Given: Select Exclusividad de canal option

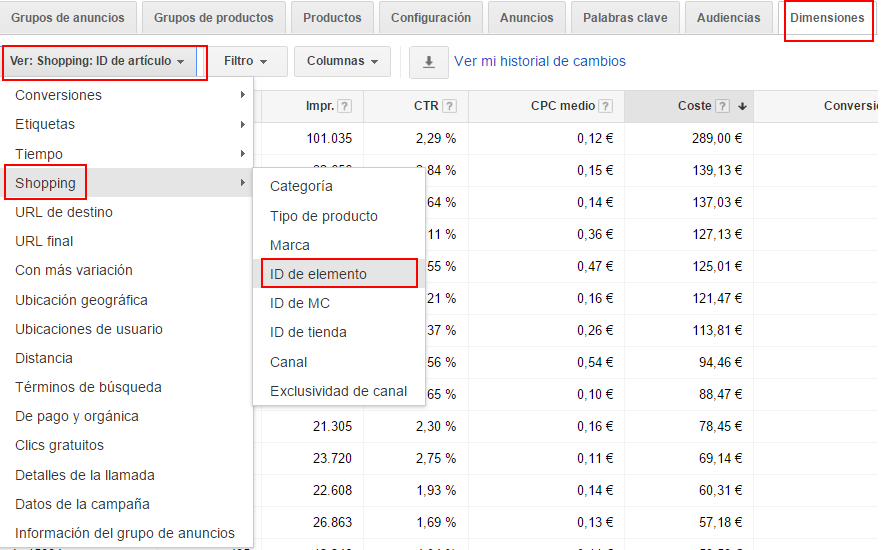Looking at the screenshot, I should (x=338, y=391).
